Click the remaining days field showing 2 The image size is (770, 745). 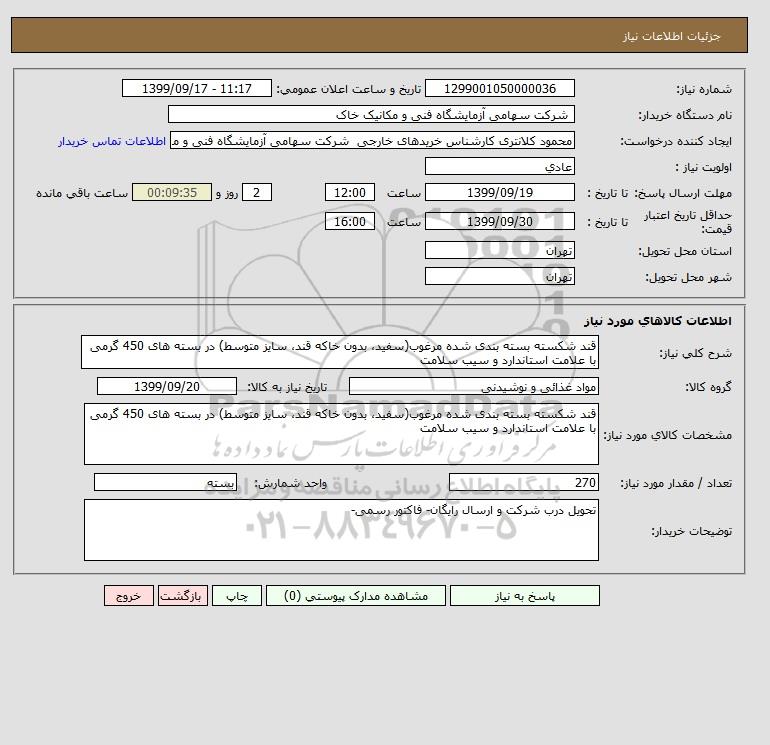[256, 193]
